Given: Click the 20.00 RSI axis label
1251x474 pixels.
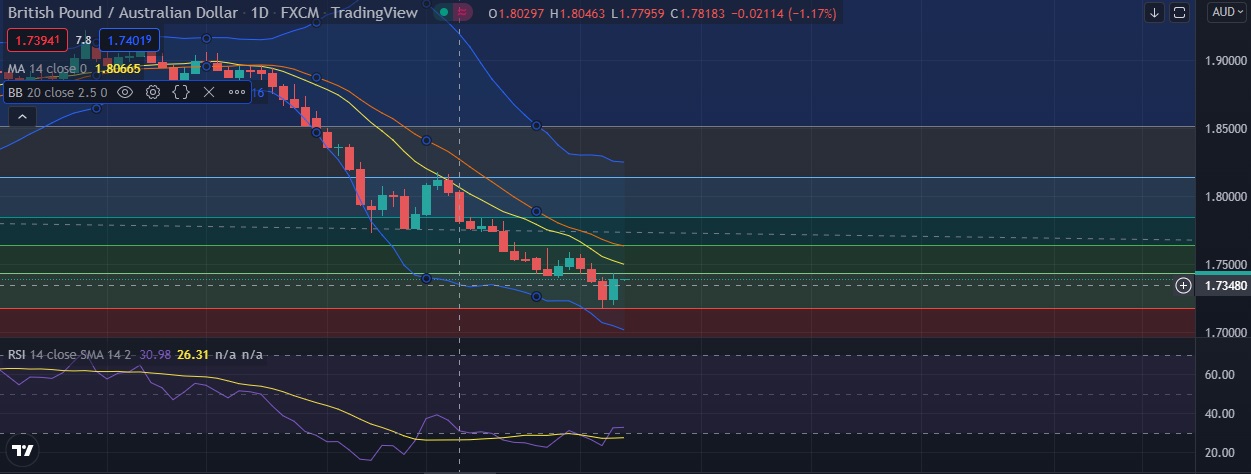Looking at the screenshot, I should coord(1219,453).
